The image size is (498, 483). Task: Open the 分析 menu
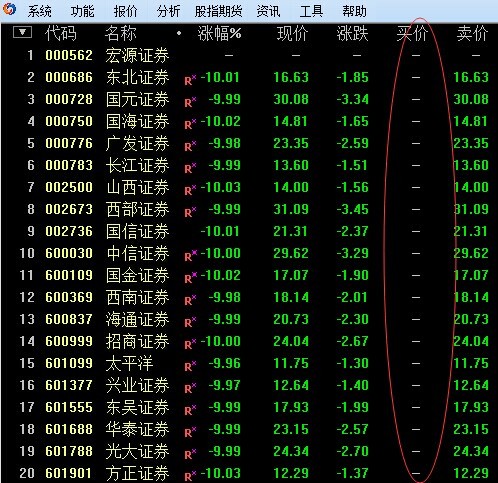[168, 11]
